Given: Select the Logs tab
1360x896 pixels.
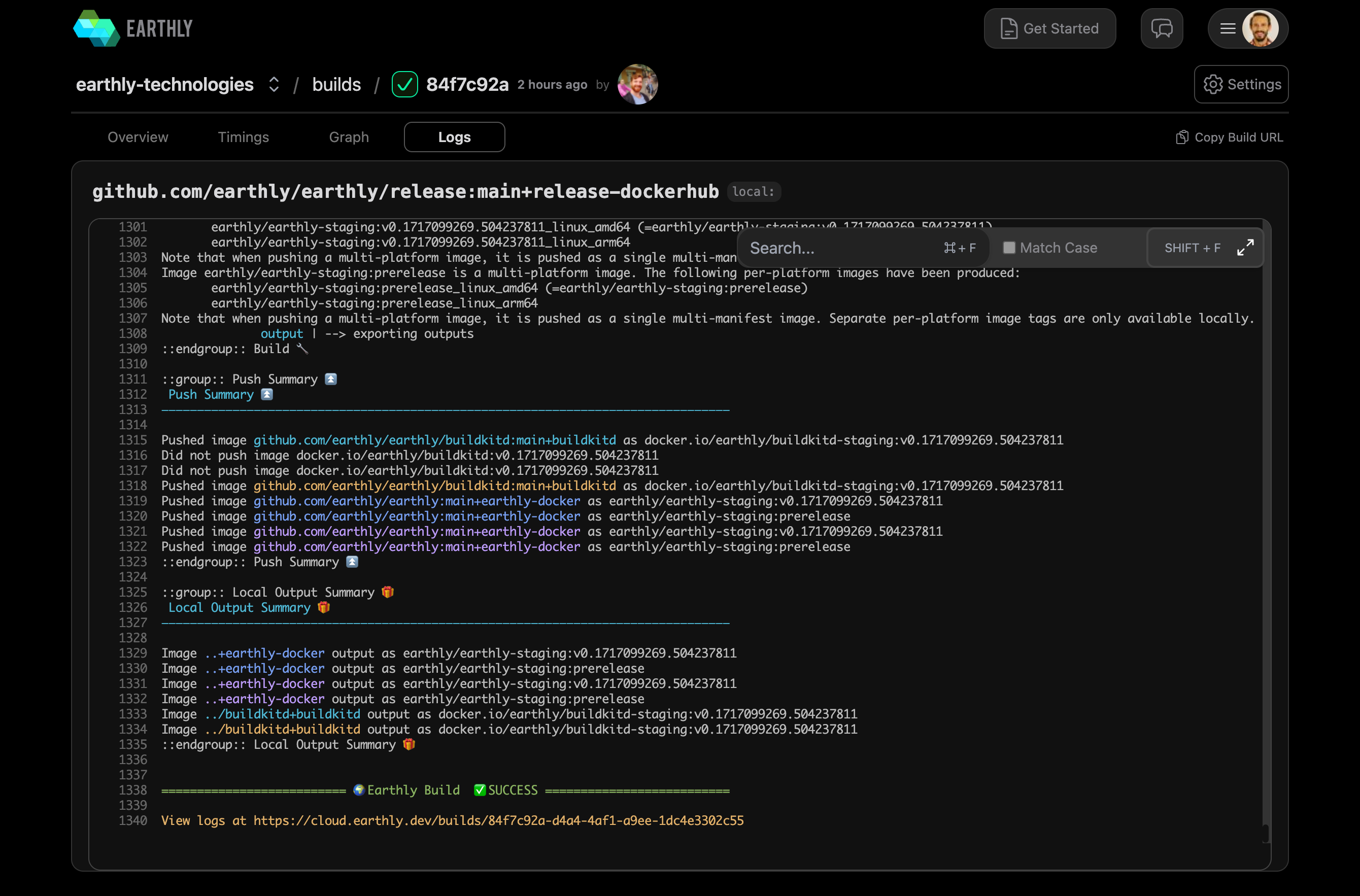Looking at the screenshot, I should click(454, 137).
